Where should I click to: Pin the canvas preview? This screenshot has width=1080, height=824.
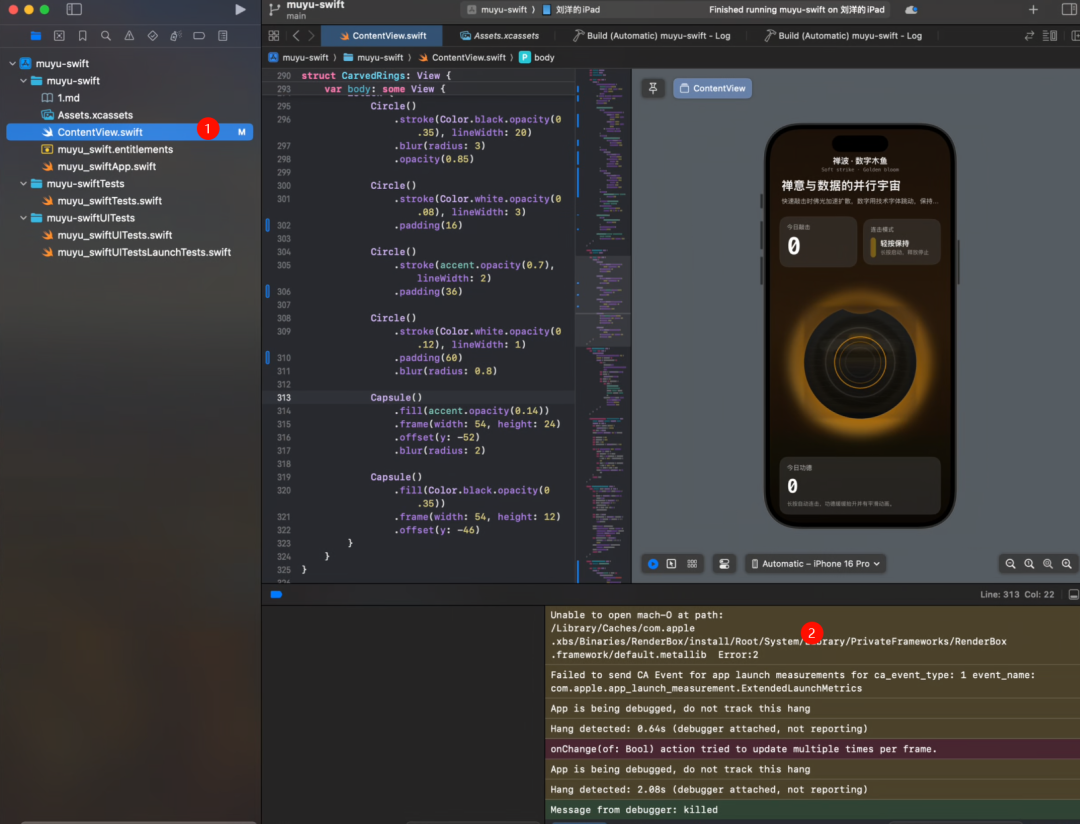coord(652,88)
